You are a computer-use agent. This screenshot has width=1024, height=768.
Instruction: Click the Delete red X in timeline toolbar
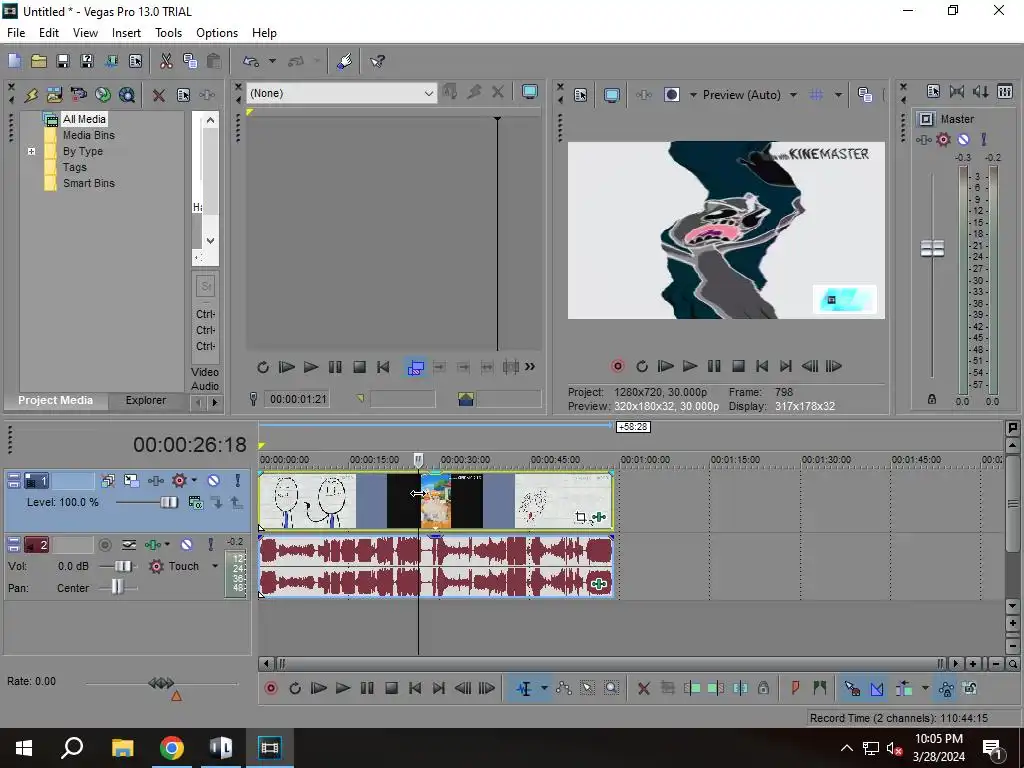tap(643, 688)
